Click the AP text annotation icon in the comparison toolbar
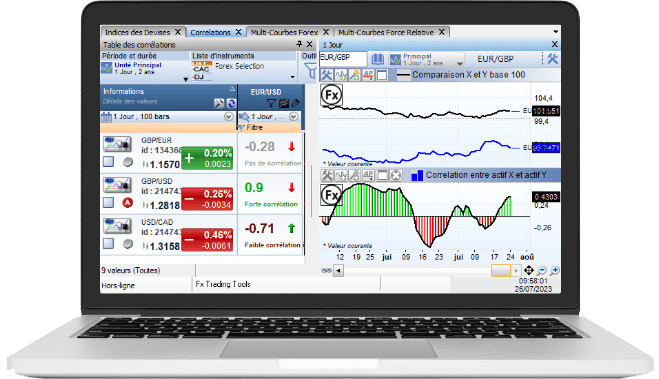659x379 pixels. (x=368, y=75)
